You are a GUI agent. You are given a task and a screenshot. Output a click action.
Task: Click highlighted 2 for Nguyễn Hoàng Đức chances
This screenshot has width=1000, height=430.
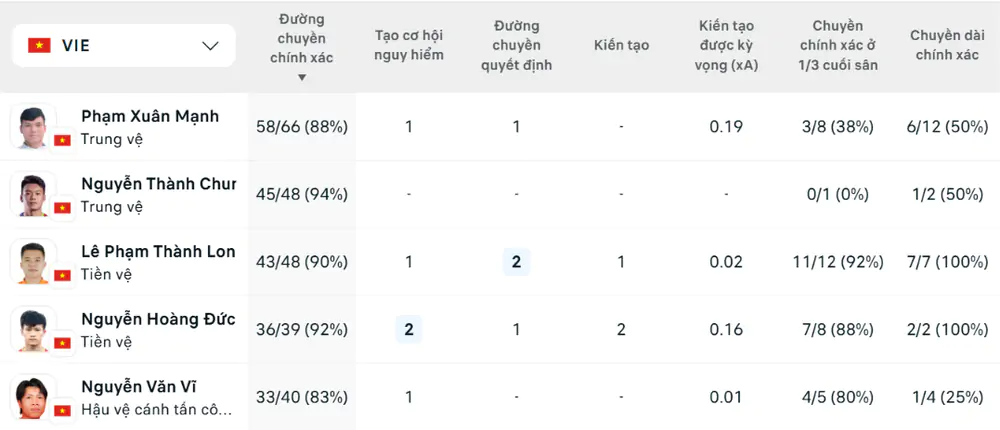409,330
